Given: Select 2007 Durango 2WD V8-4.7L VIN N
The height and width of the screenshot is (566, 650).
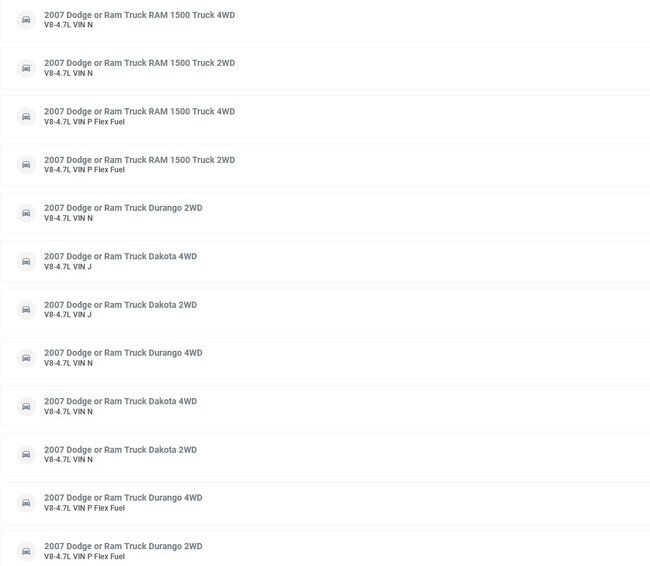Looking at the screenshot, I should [x=325, y=213].
